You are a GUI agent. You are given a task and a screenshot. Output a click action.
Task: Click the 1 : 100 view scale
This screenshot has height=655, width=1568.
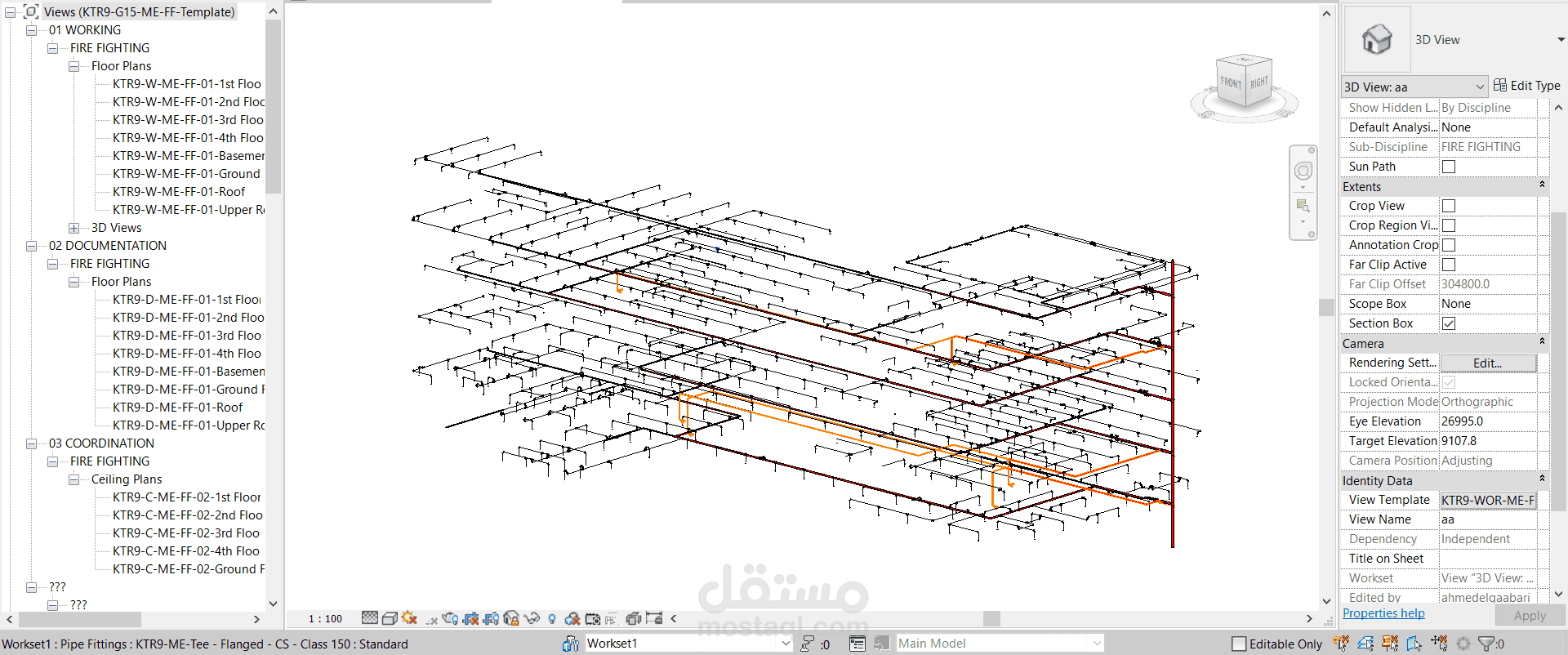tap(325, 619)
